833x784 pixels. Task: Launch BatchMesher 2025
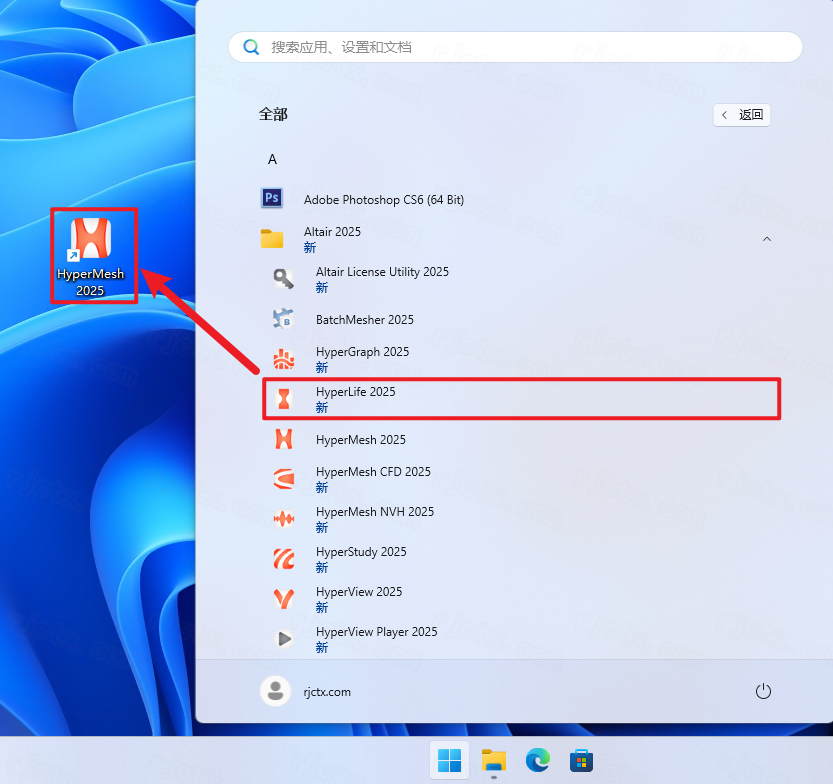(364, 320)
